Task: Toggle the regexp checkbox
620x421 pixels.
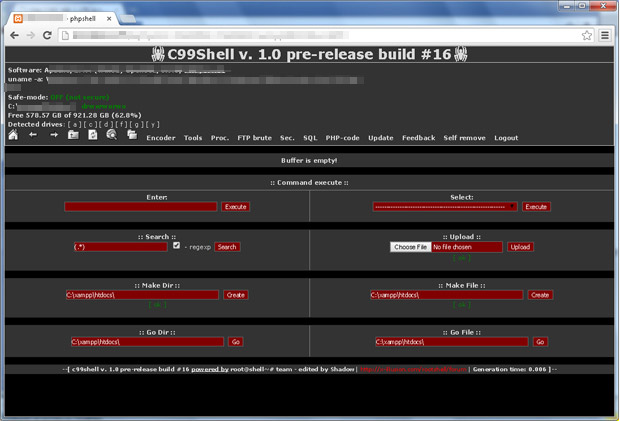Action: pyautogui.click(x=177, y=245)
